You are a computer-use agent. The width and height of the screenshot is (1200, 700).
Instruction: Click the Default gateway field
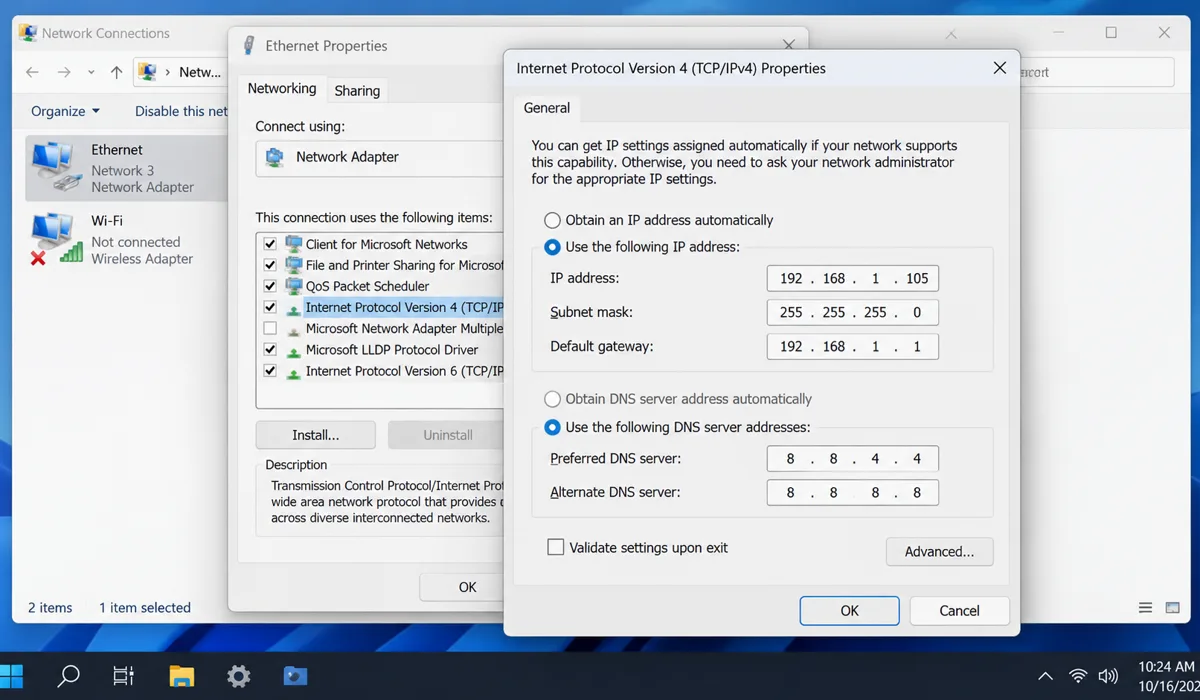point(853,347)
